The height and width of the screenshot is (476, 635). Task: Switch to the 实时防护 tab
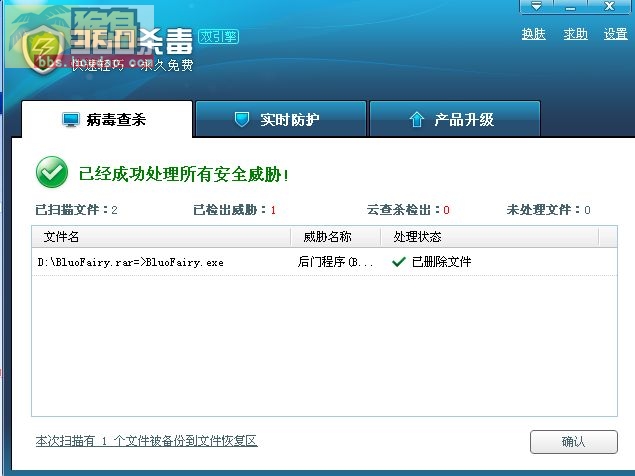click(281, 119)
